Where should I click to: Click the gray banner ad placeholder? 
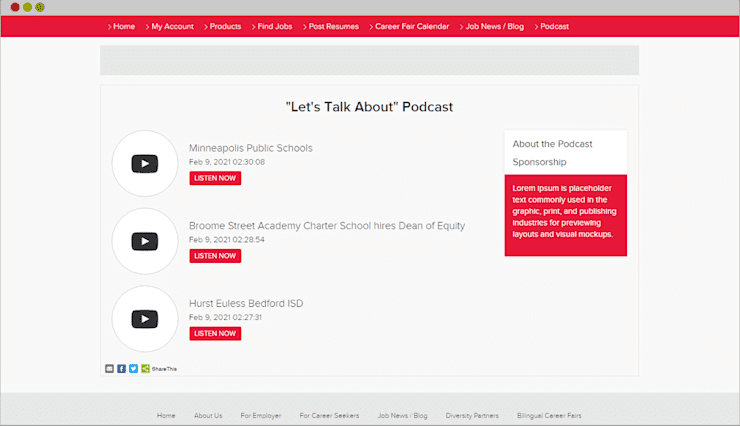[x=370, y=60]
